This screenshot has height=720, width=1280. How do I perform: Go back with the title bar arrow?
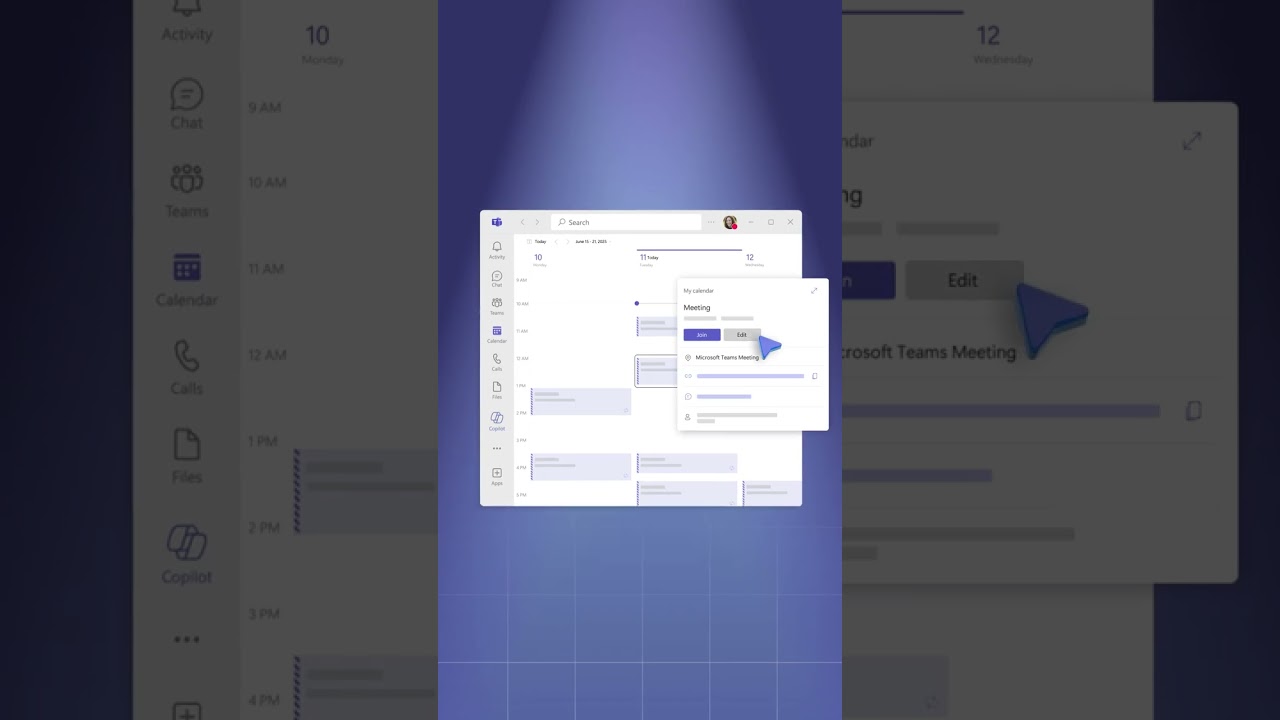[x=522, y=222]
